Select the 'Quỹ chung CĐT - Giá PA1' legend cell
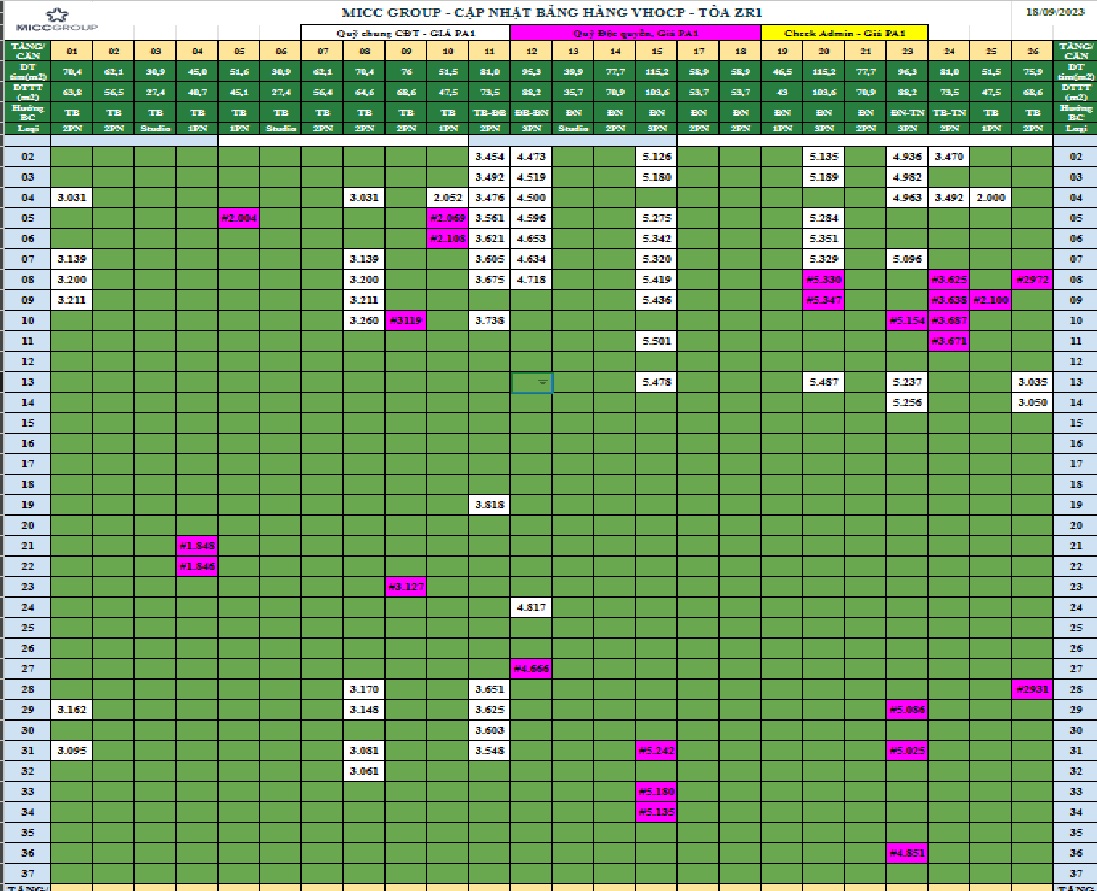1097x891 pixels. coord(406,33)
